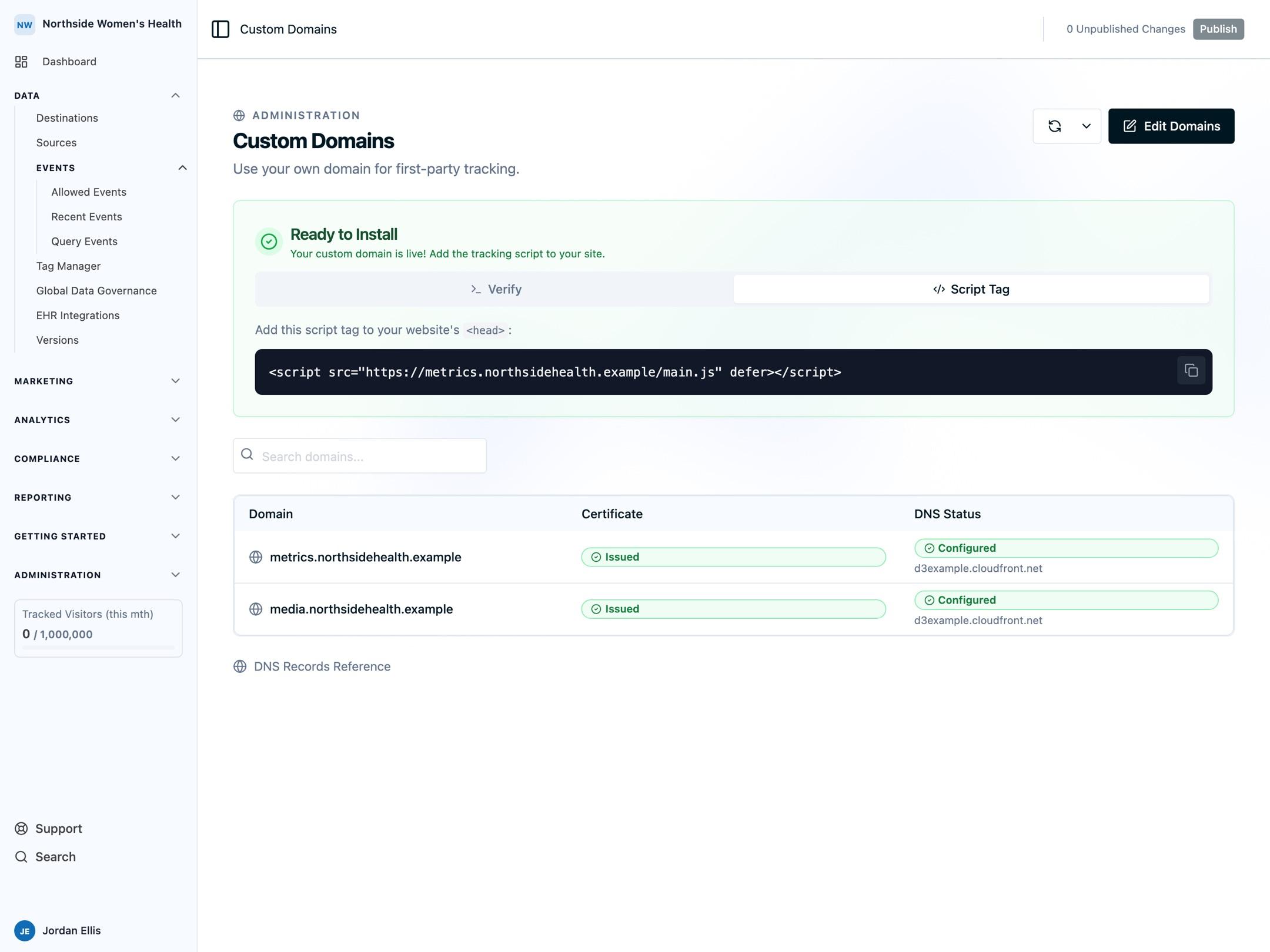Switch to the Verify tab

pos(496,289)
